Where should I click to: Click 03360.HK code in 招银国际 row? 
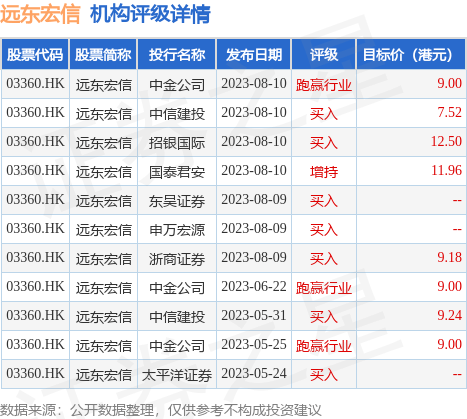click(35, 141)
